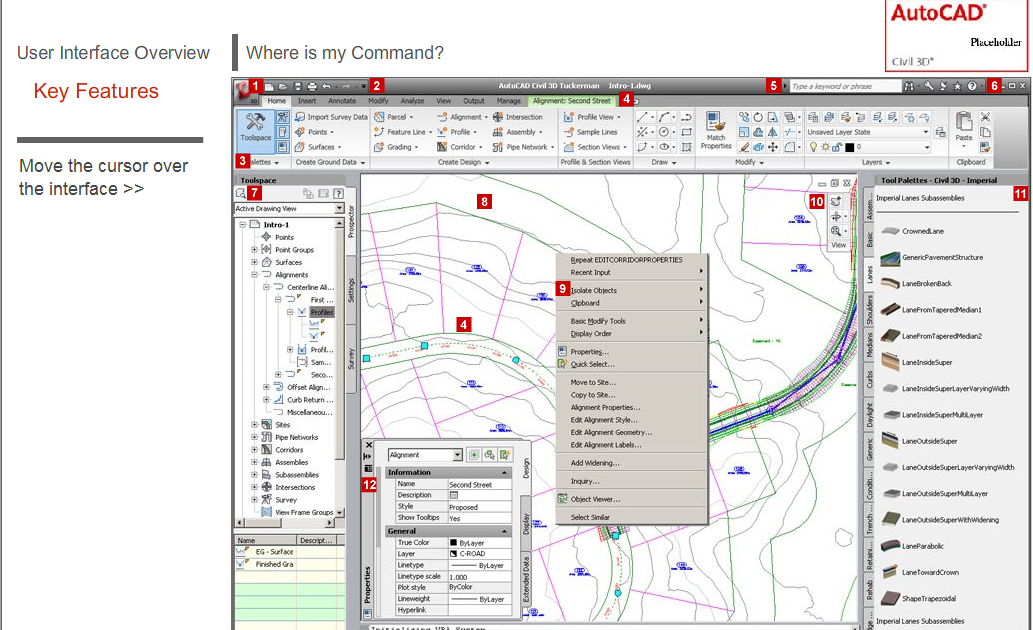Click the Open folder icon in quick access toolbar

click(x=283, y=86)
